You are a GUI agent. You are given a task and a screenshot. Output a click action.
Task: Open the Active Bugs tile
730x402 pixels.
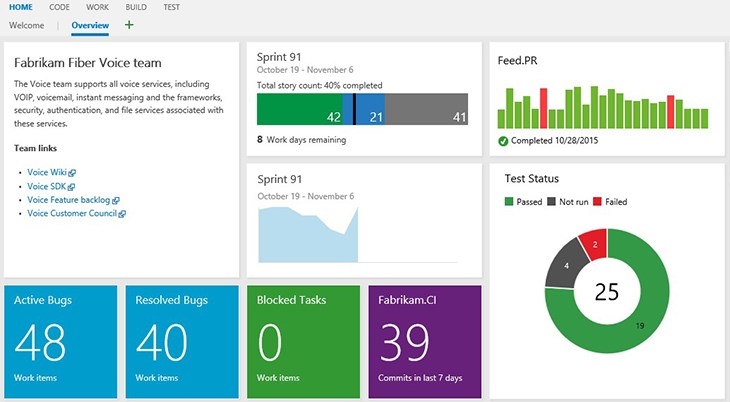[x=61, y=342]
